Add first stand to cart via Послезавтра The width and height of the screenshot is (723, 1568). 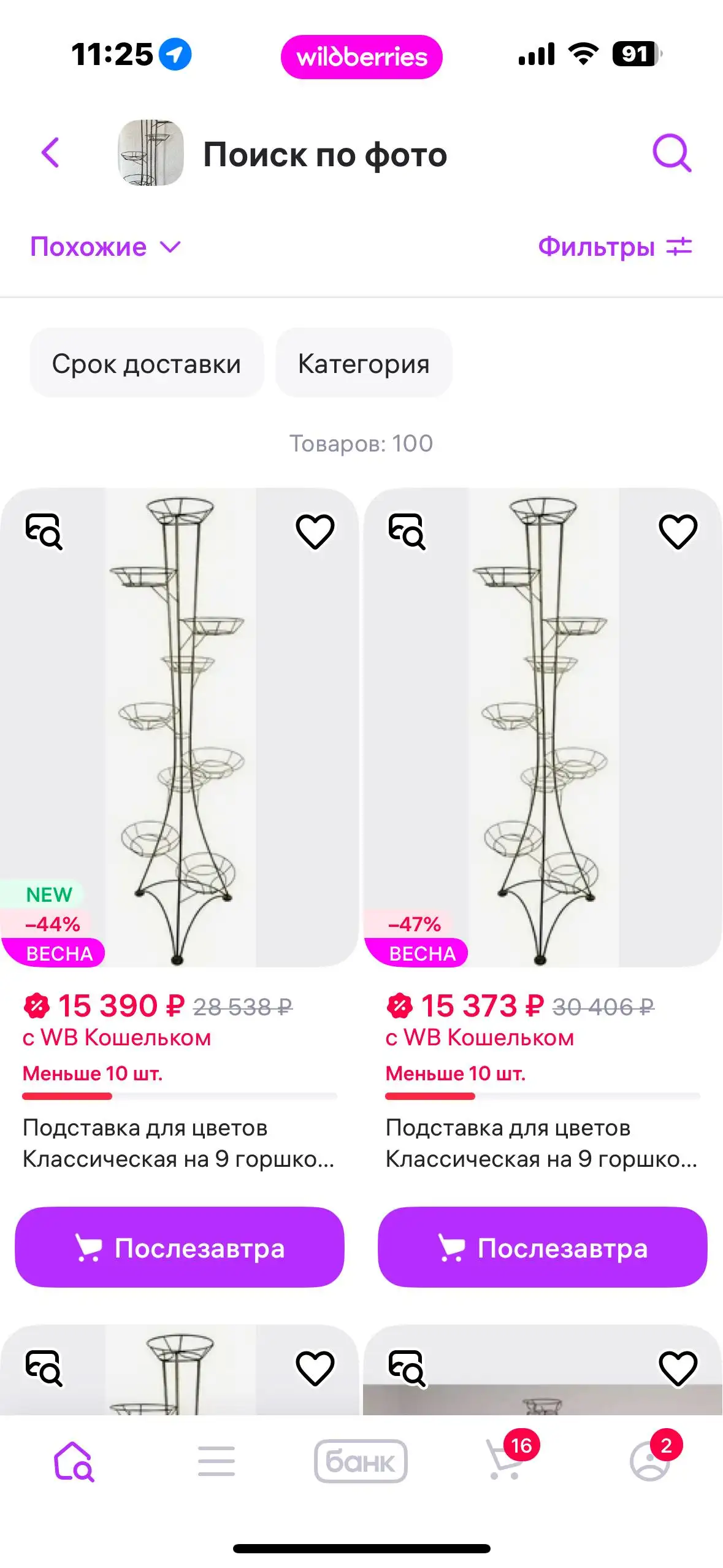pyautogui.click(x=180, y=1247)
